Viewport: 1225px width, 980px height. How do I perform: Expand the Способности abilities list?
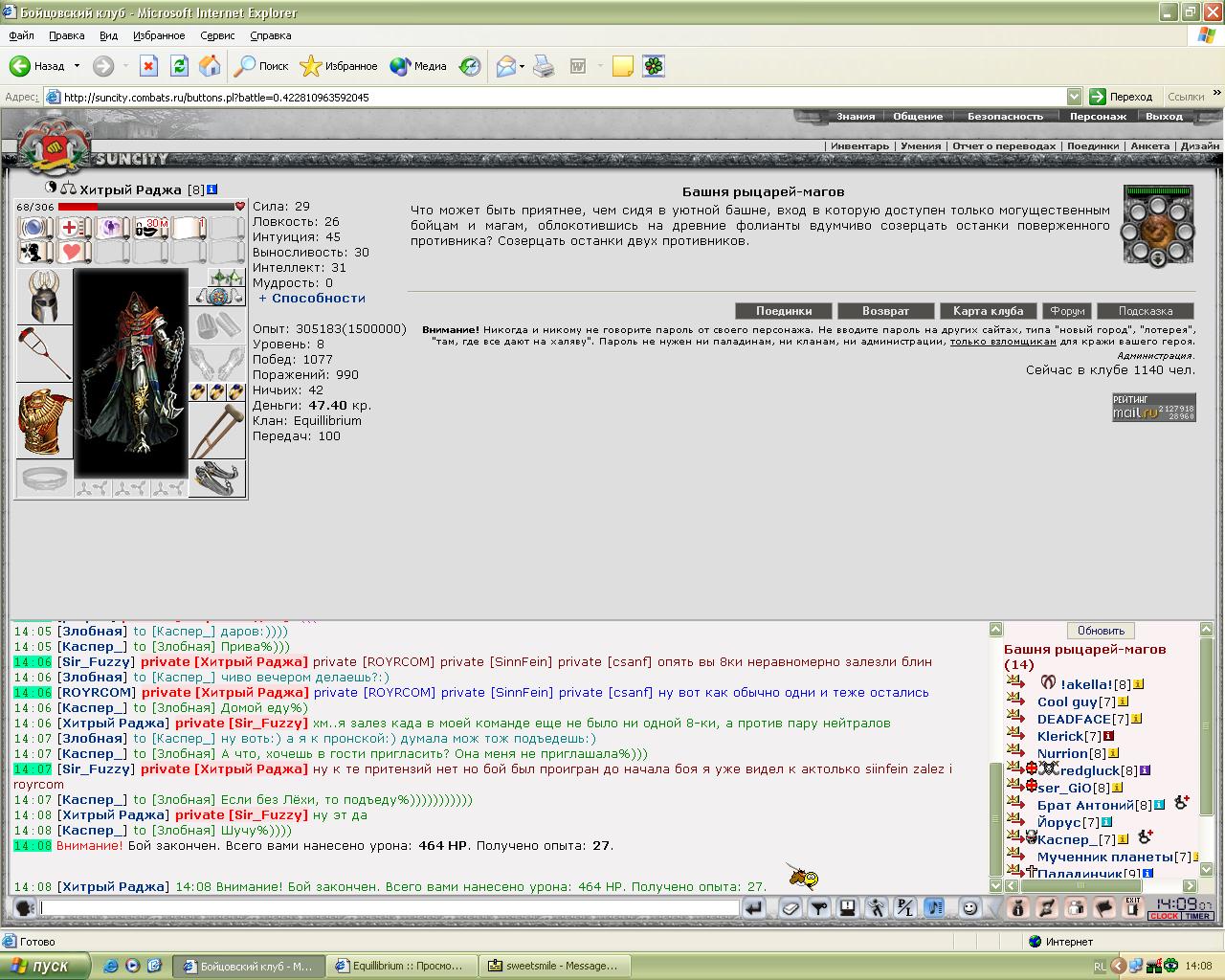312,298
